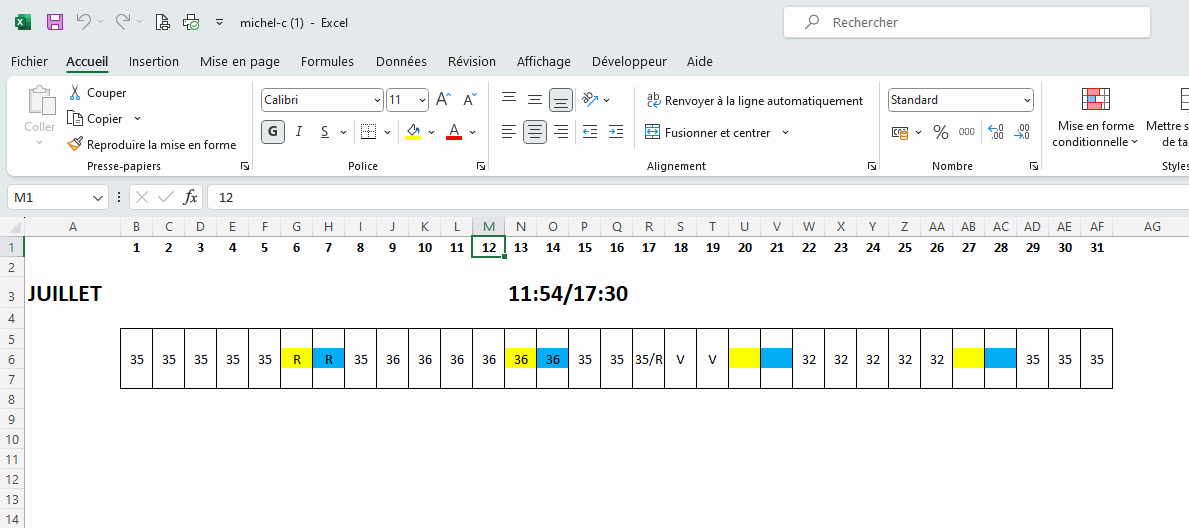Expand Fusionner et centrer dropdown arrow
This screenshot has width=1189, height=528.
[785, 132]
